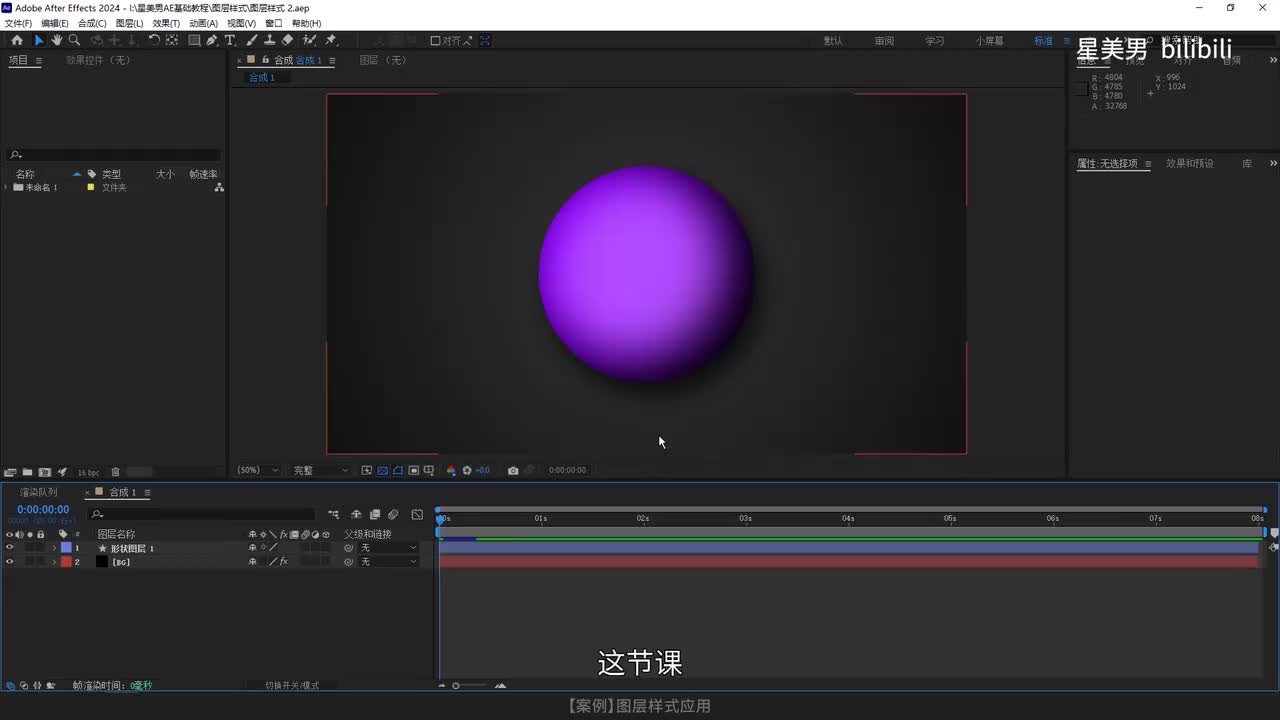1280x720 pixels.
Task: Open the 文件(F) menu
Action: pos(18,23)
